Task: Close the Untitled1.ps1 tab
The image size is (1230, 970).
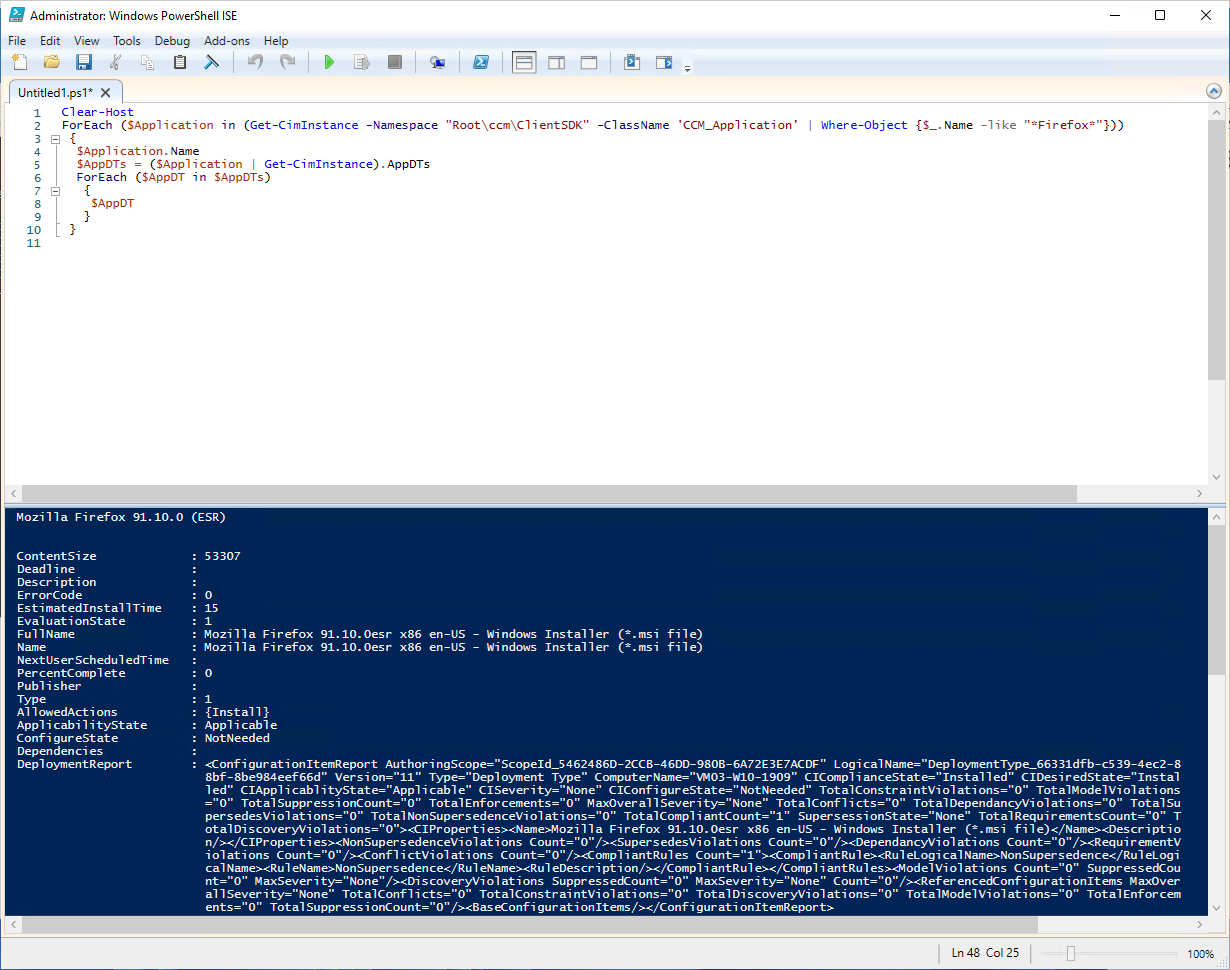Action: tap(105, 92)
